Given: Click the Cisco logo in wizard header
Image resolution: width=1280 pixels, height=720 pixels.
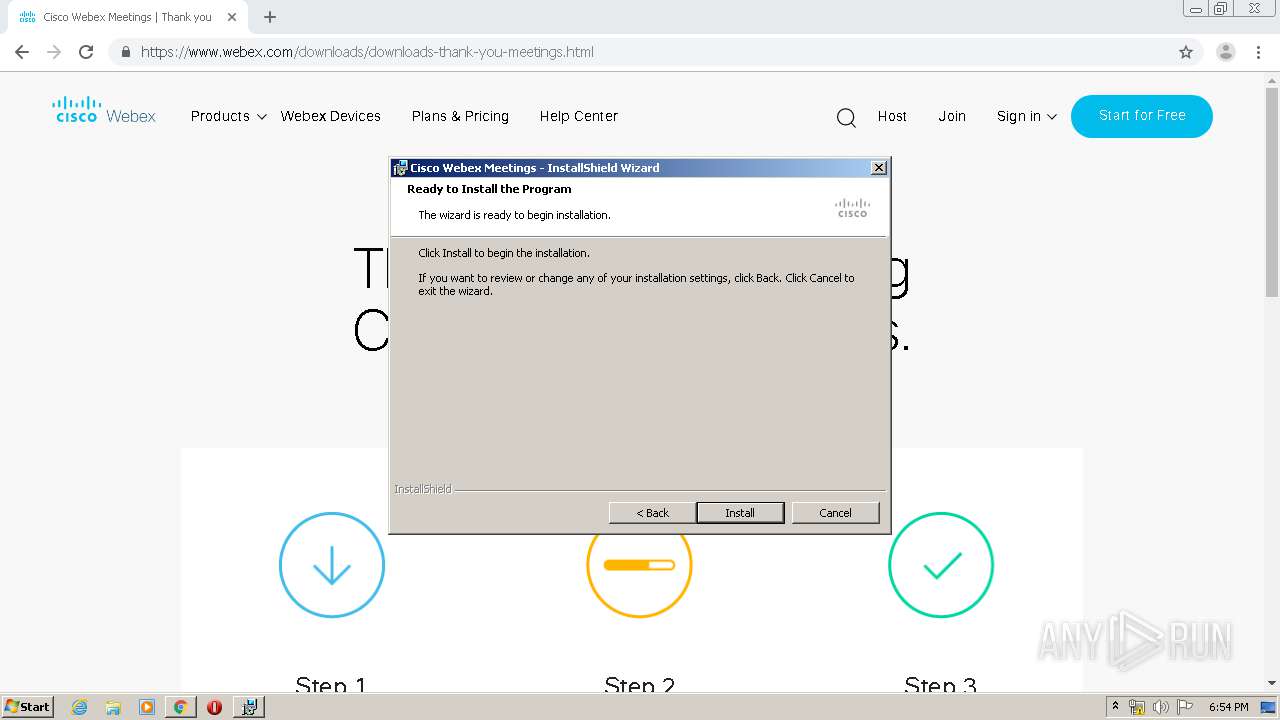Looking at the screenshot, I should pos(852,208).
